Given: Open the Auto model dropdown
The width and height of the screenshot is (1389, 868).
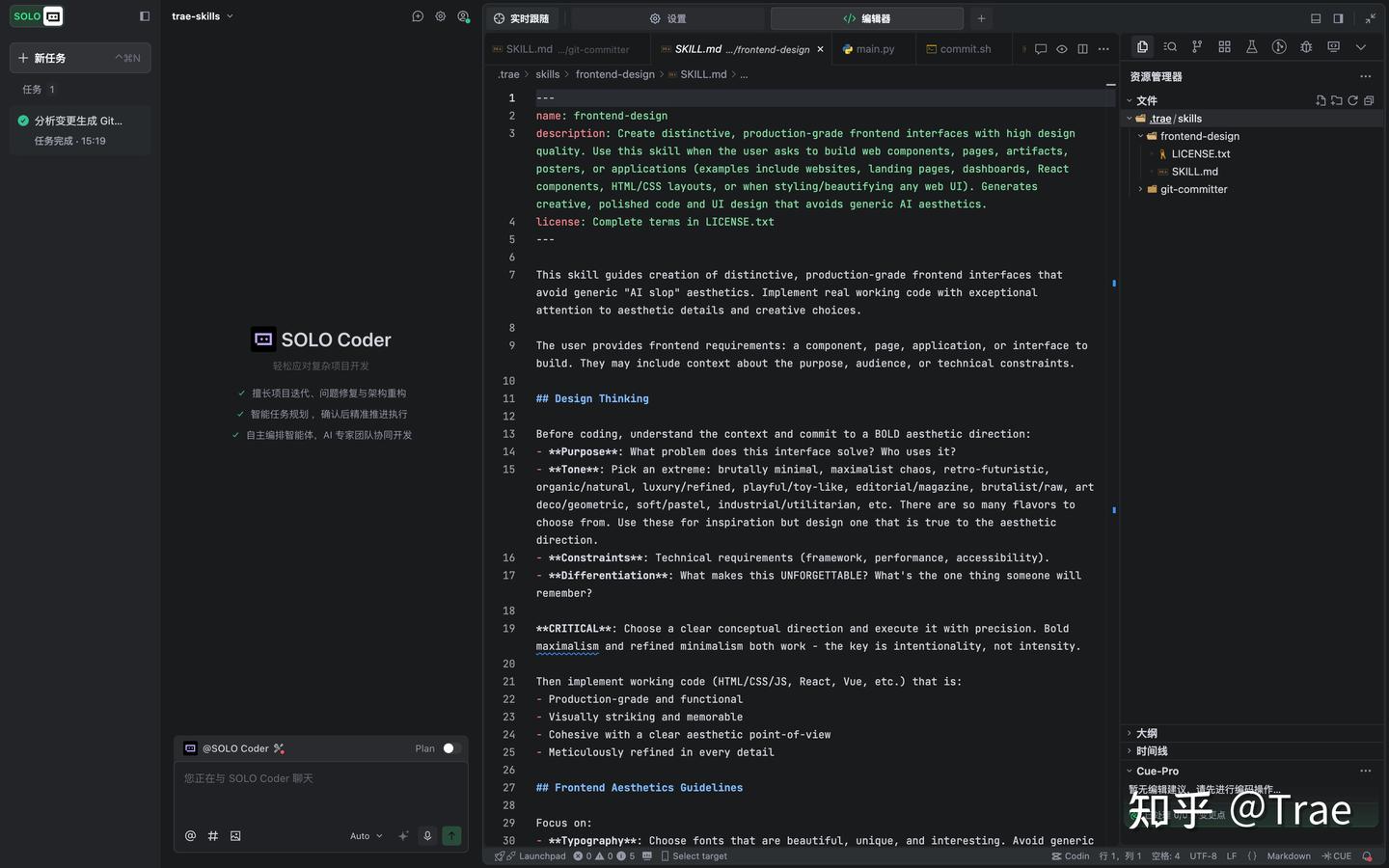Looking at the screenshot, I should (x=367, y=836).
